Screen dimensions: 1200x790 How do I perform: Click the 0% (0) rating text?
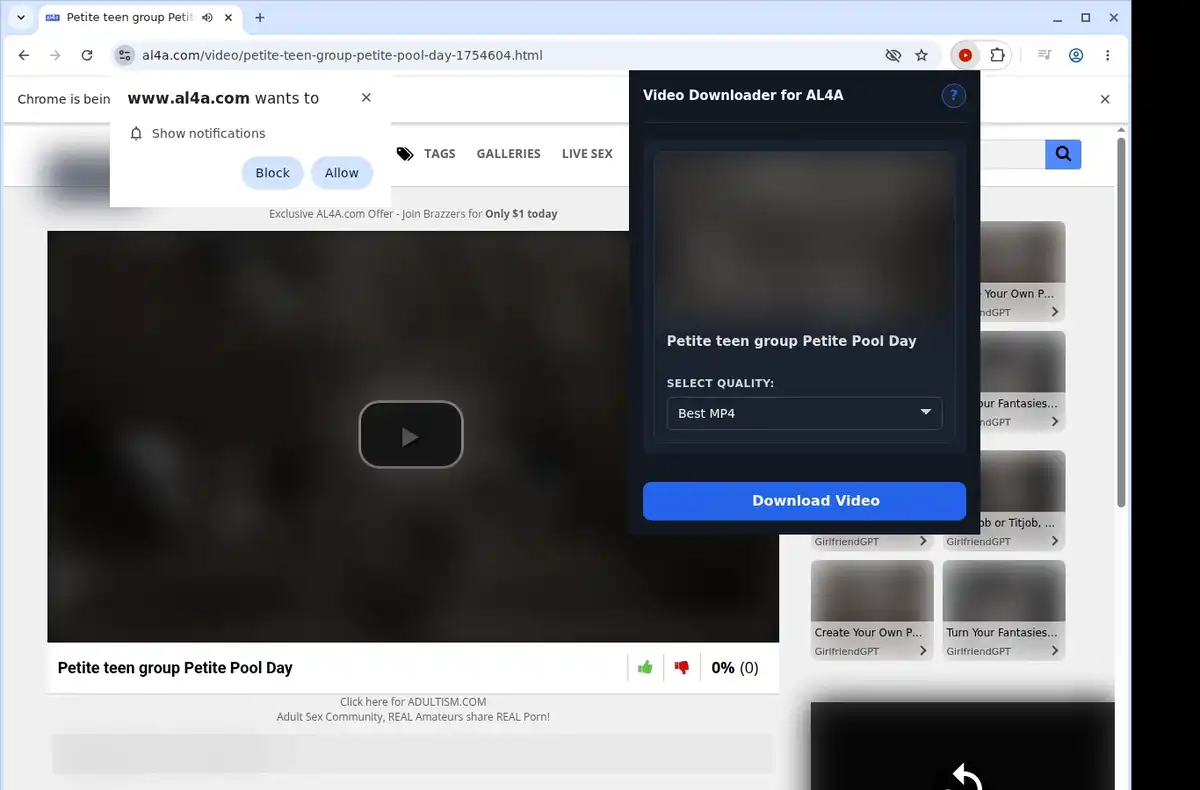(735, 668)
